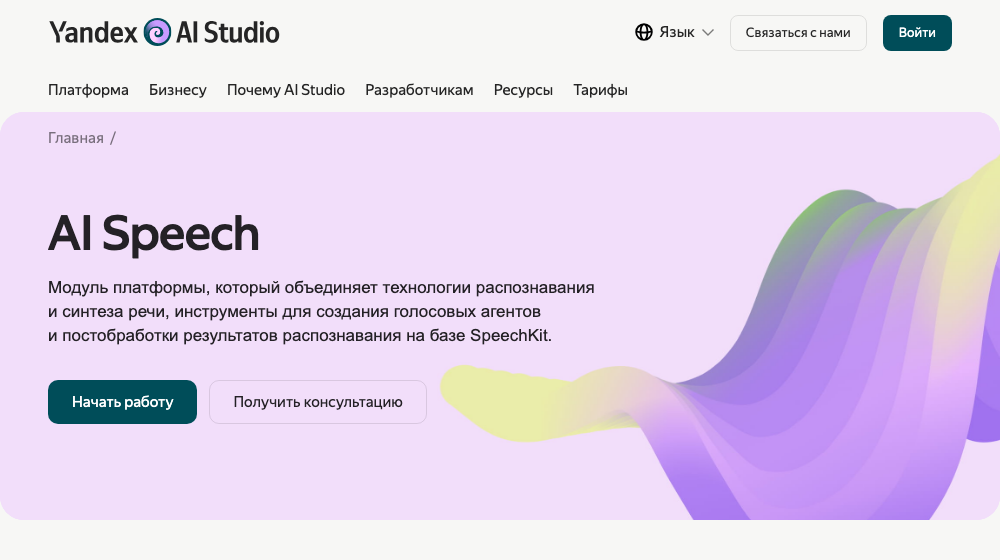Open the Почему AI Studio menu
Image resolution: width=1000 pixels, height=560 pixels.
click(286, 90)
